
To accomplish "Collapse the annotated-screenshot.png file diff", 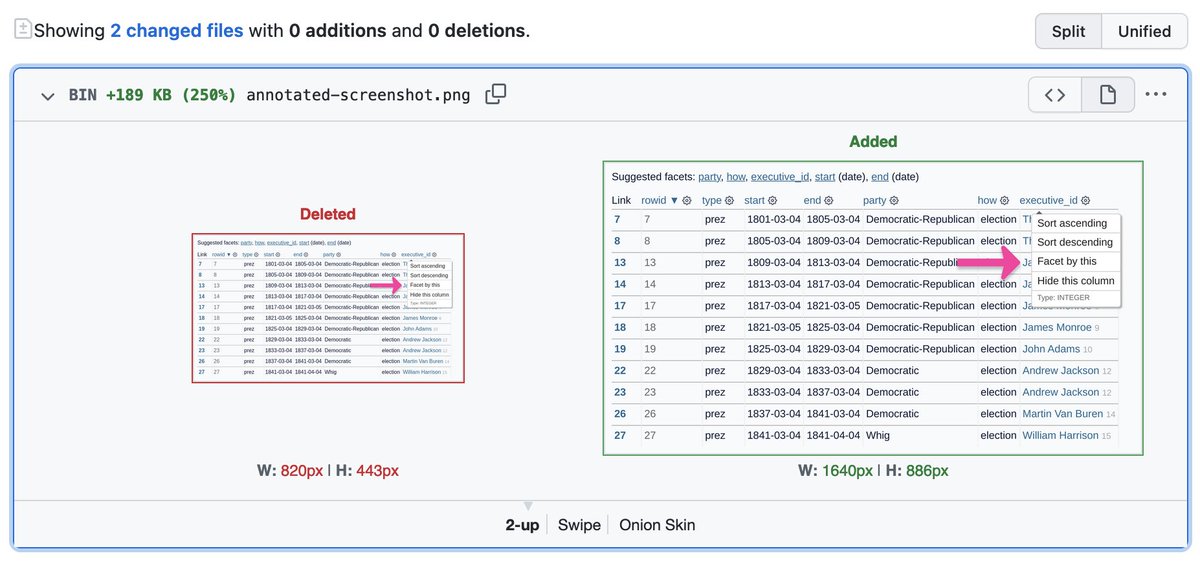I will (47, 96).
